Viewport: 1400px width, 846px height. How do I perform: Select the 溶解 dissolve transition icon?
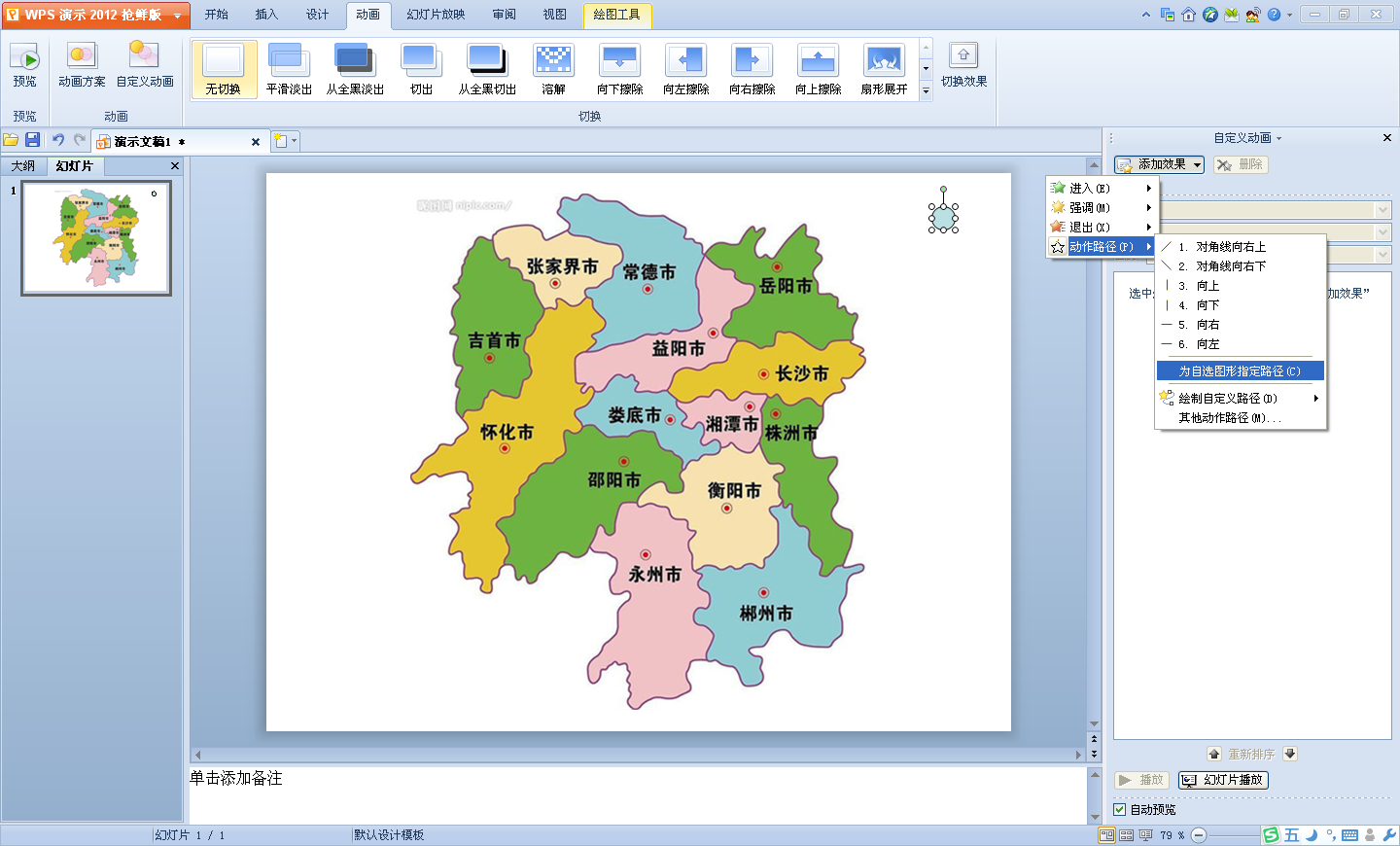[x=553, y=60]
